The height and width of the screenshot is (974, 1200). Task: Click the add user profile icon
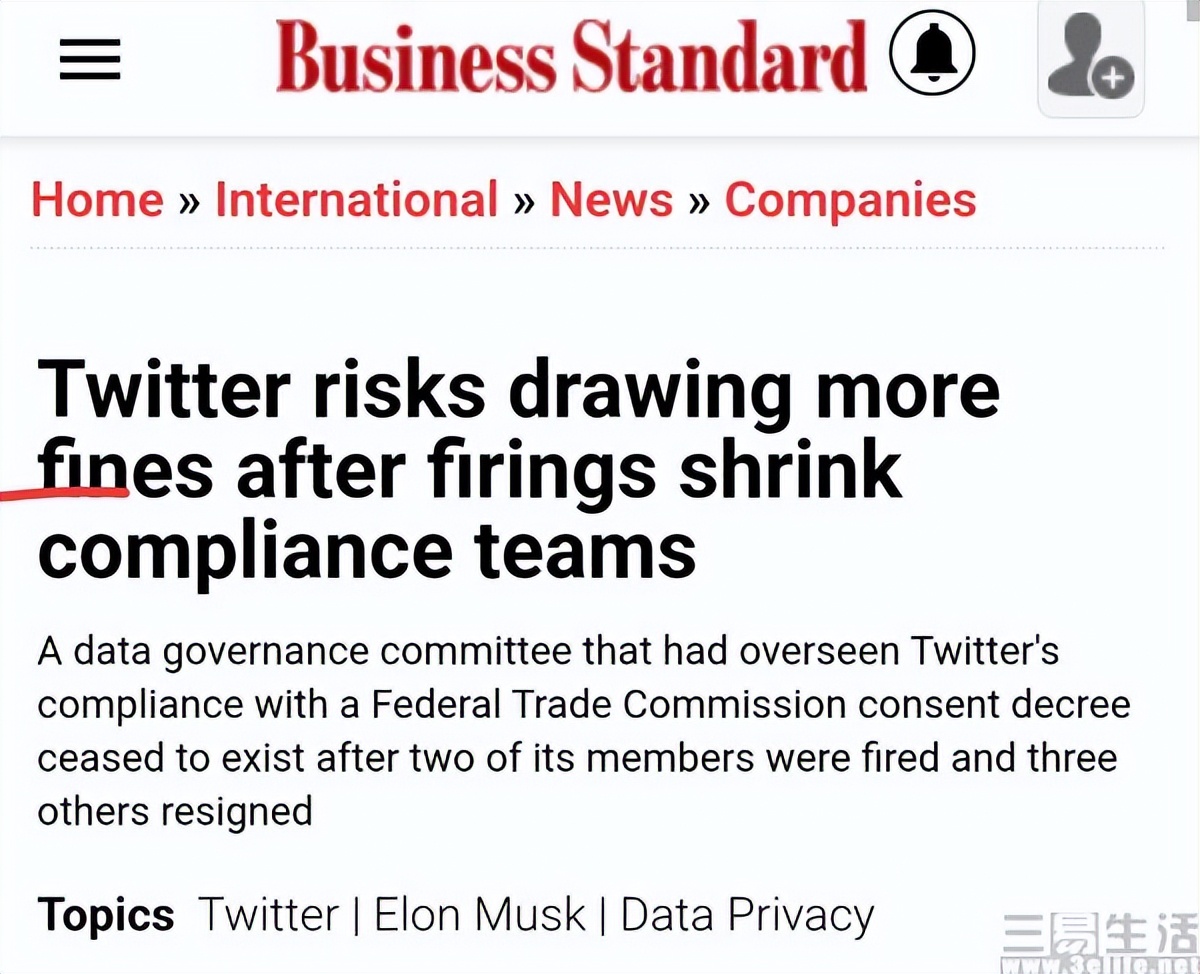point(1090,60)
